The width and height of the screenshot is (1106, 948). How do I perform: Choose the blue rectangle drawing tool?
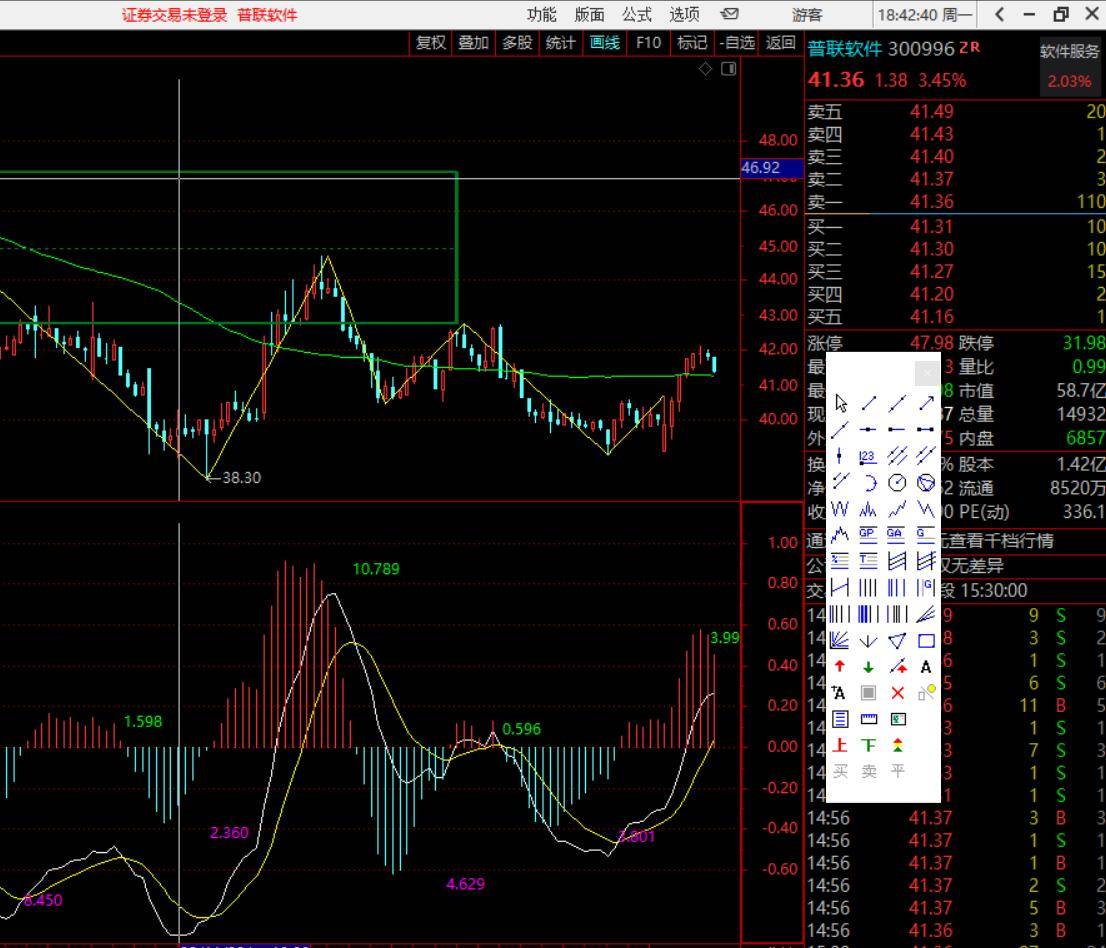tap(926, 640)
